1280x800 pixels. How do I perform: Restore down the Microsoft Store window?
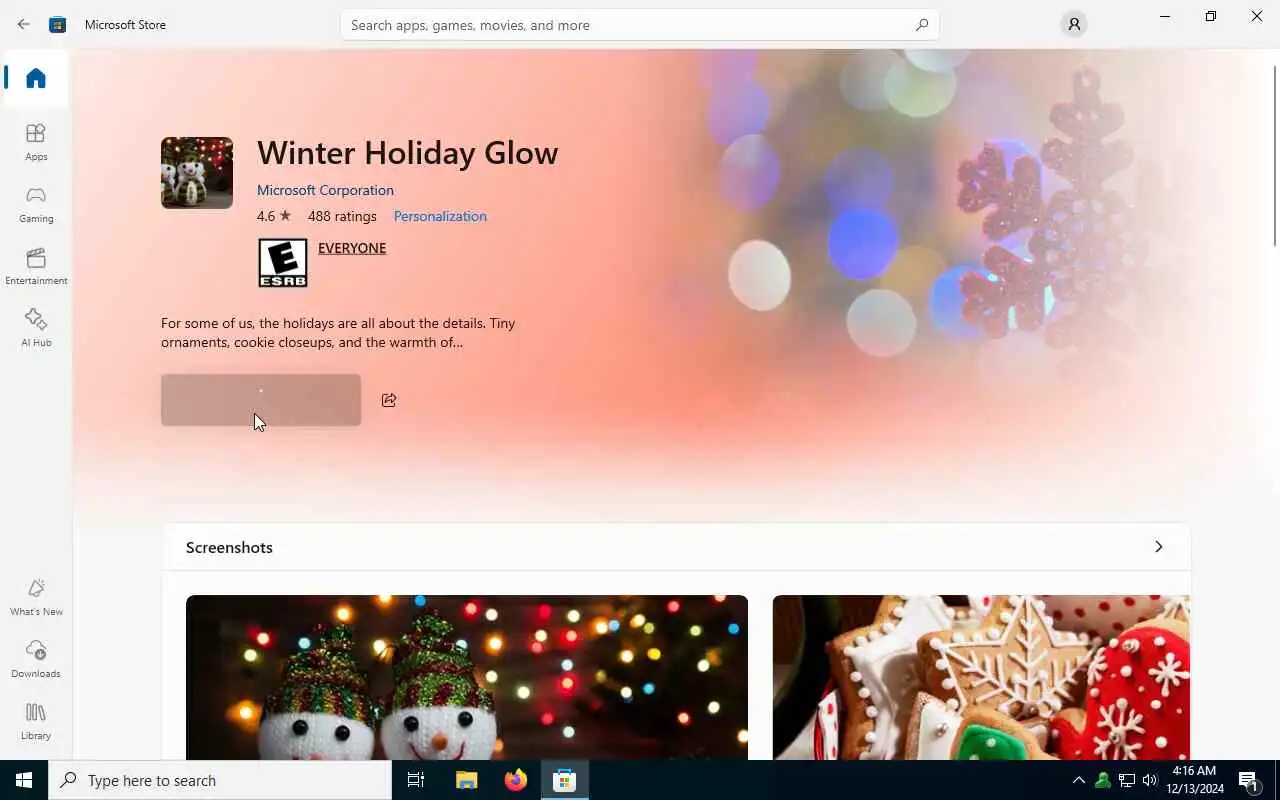coord(1211,16)
